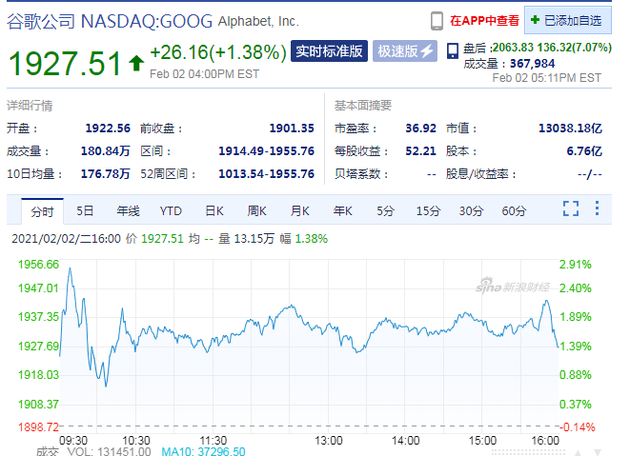Click the intraday price line chart

[309, 346]
